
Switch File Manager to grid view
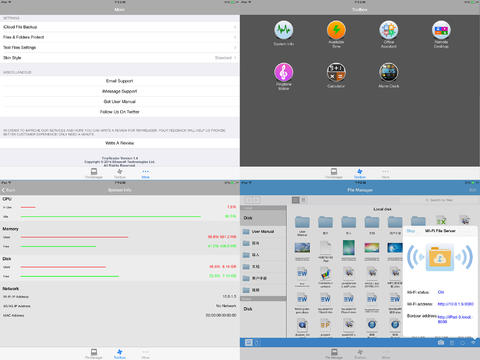295,200
